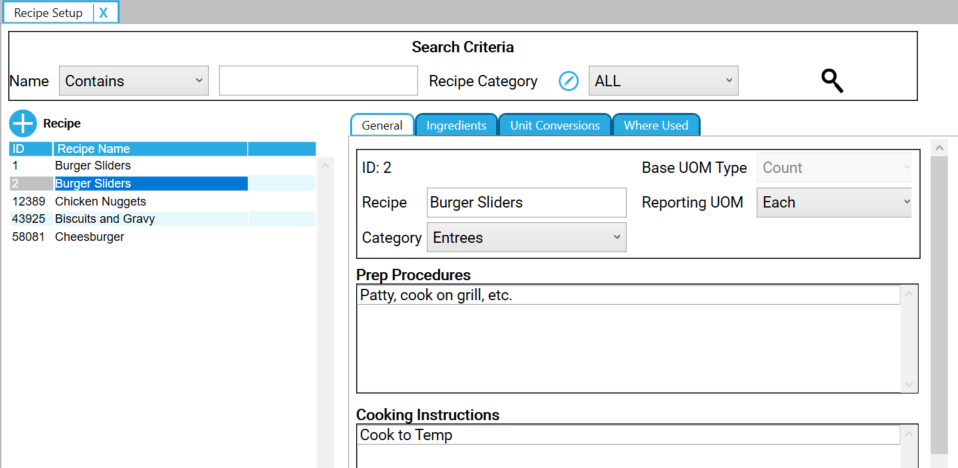Screen dimensions: 958x468
Task: Go to the Where Used tab
Action: click(x=656, y=125)
